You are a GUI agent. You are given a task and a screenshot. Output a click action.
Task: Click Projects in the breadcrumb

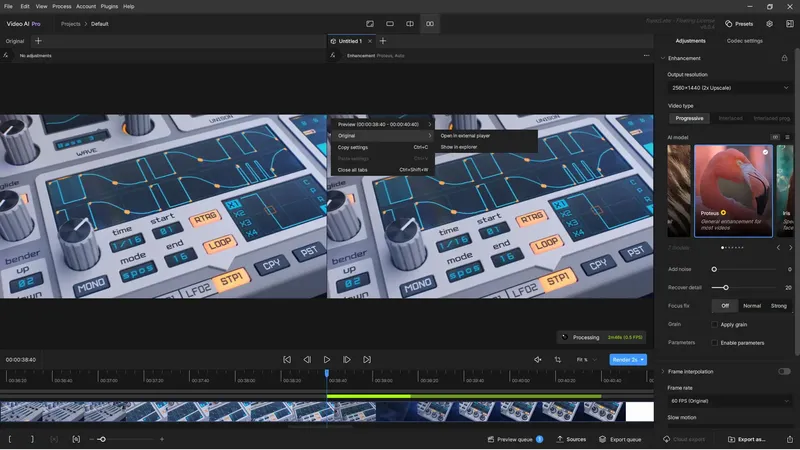click(70, 24)
